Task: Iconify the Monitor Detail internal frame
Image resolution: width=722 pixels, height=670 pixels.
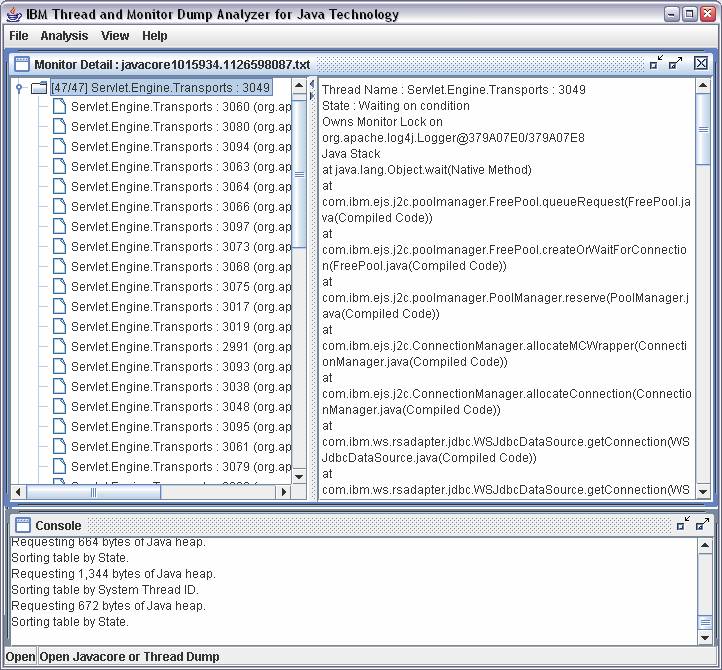Action: pos(656,63)
